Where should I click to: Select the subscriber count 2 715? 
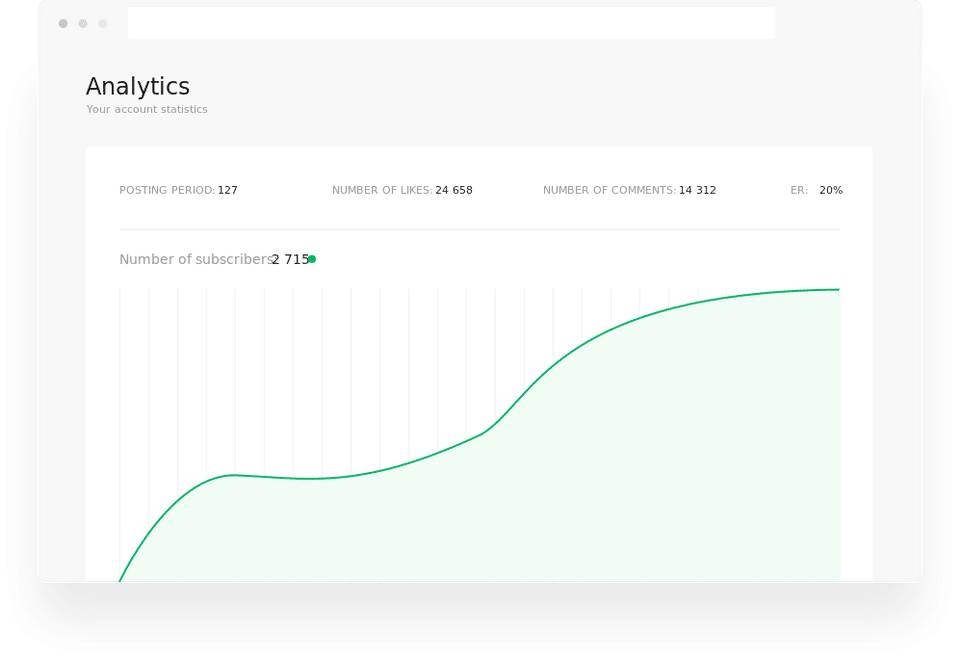click(291, 260)
